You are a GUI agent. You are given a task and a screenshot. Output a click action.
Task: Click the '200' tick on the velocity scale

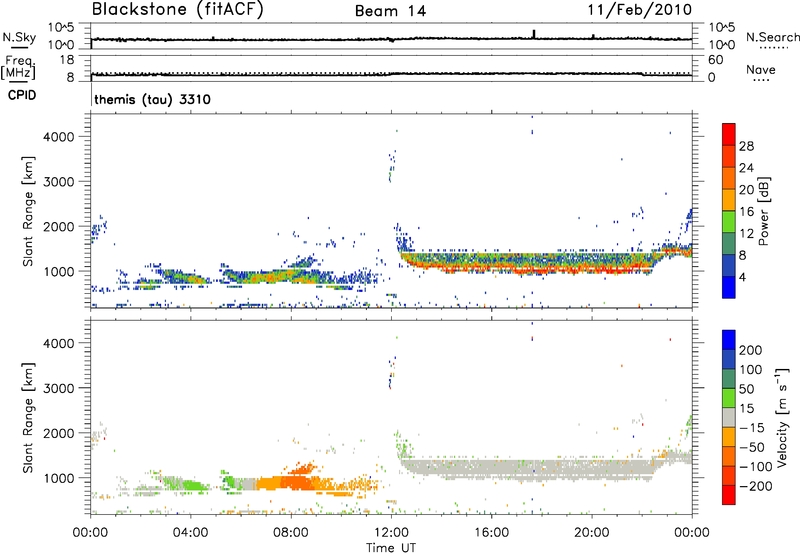[x=751, y=350]
